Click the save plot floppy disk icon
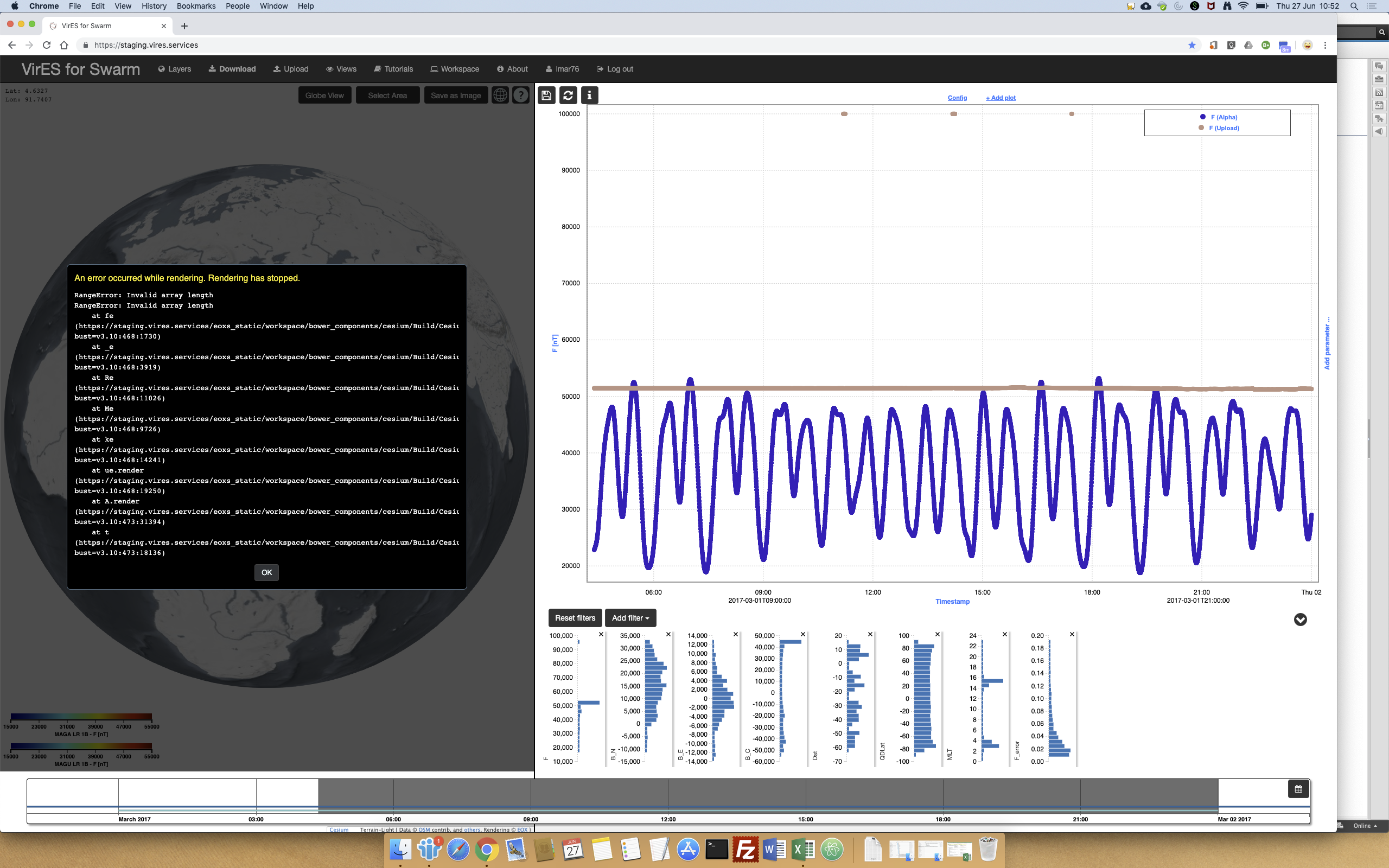Screen dimensions: 1389x868 pyautogui.click(x=546, y=95)
